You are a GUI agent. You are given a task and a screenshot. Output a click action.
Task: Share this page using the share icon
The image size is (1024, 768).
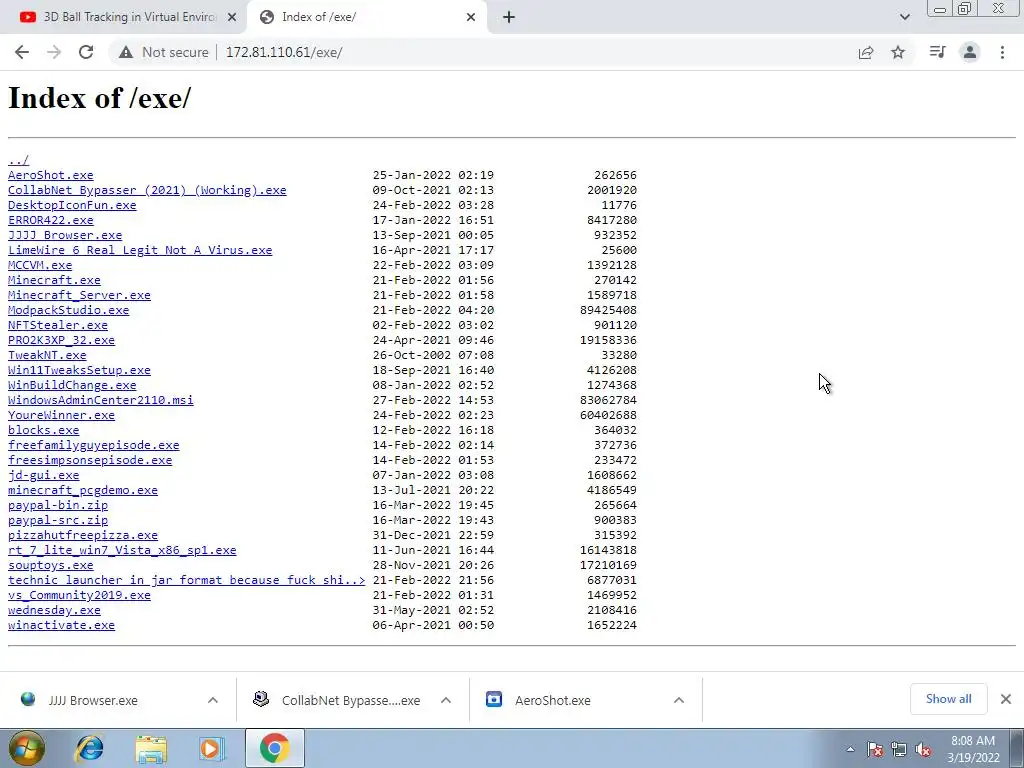point(866,52)
